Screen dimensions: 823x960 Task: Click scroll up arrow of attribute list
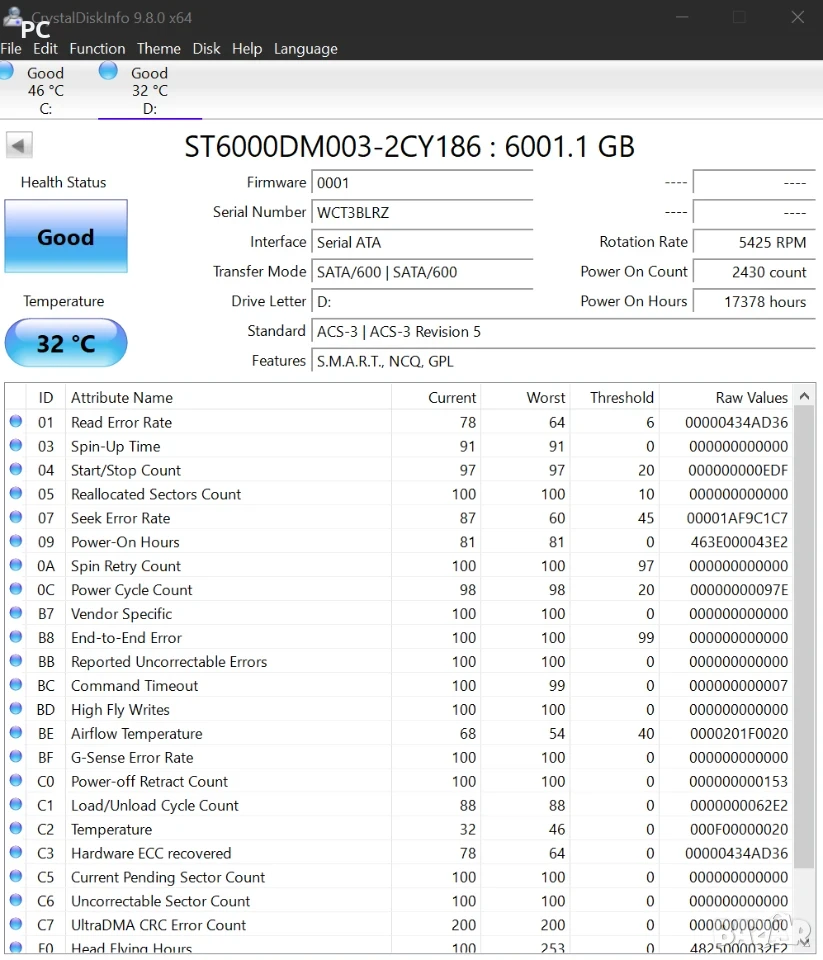pyautogui.click(x=805, y=397)
